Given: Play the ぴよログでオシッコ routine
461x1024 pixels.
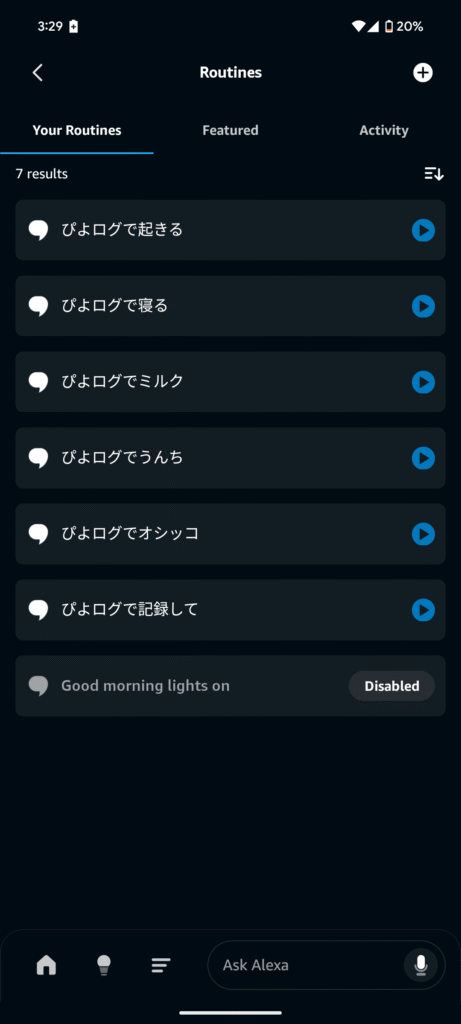Looking at the screenshot, I should 423,534.
